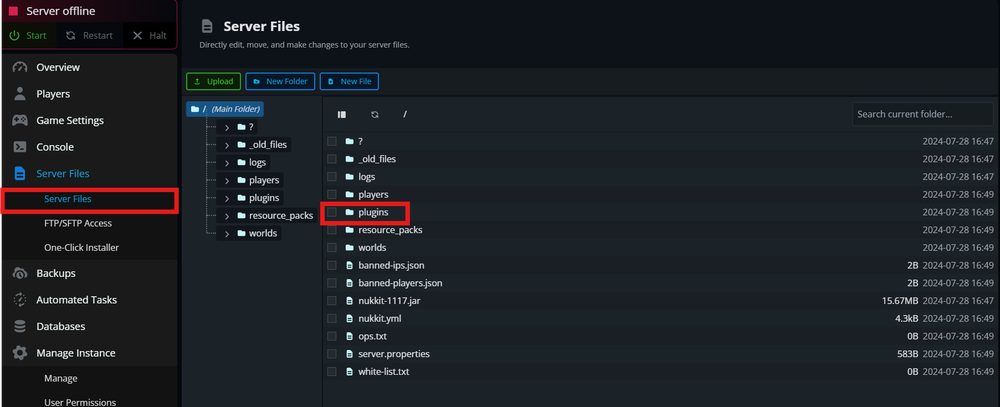Expand the resource_packs tree node
This screenshot has height=407, width=1000.
pyautogui.click(x=227, y=216)
